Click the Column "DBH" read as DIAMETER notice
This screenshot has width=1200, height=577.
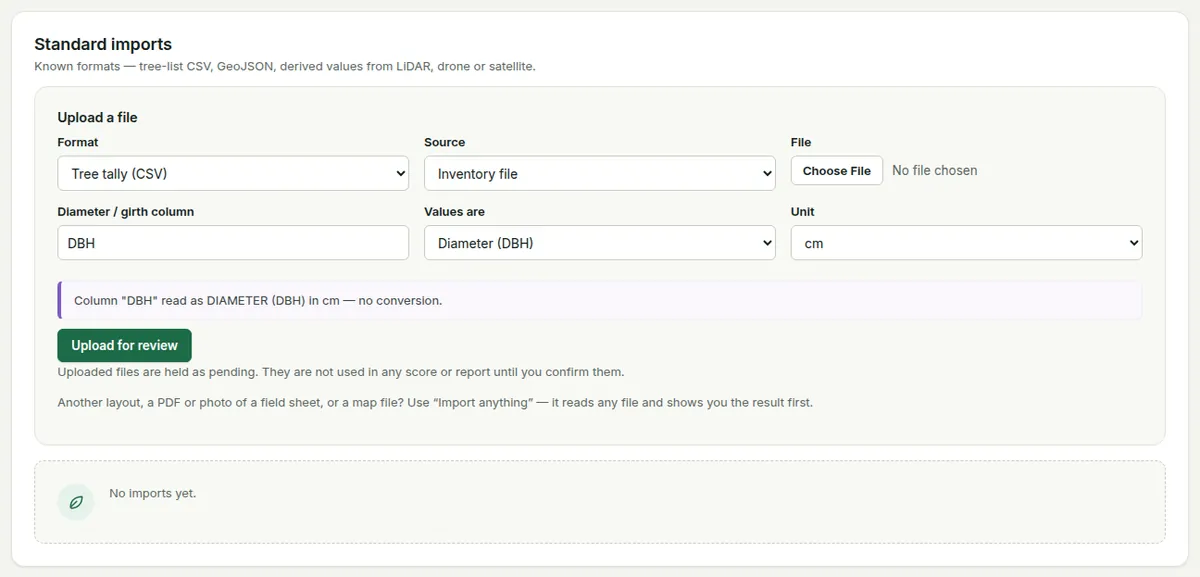600,300
